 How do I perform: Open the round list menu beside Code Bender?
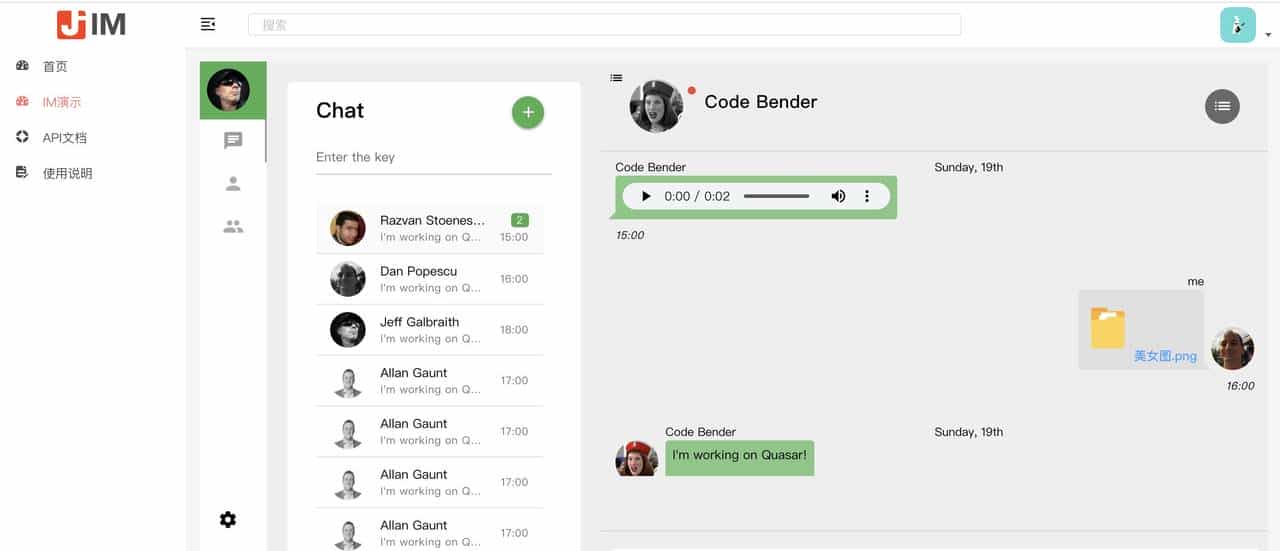point(1222,106)
